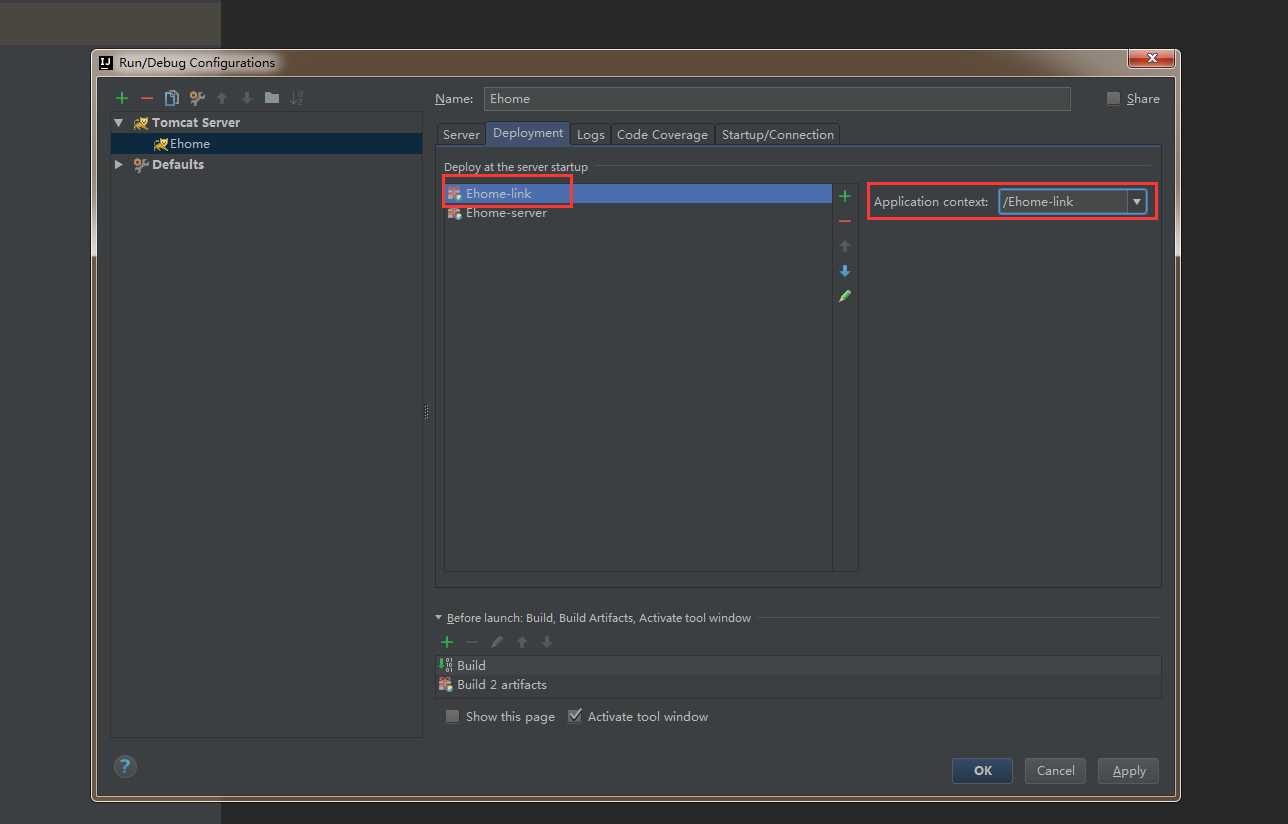The height and width of the screenshot is (824, 1288).
Task: Click the Application context text field
Action: pos(1063,202)
